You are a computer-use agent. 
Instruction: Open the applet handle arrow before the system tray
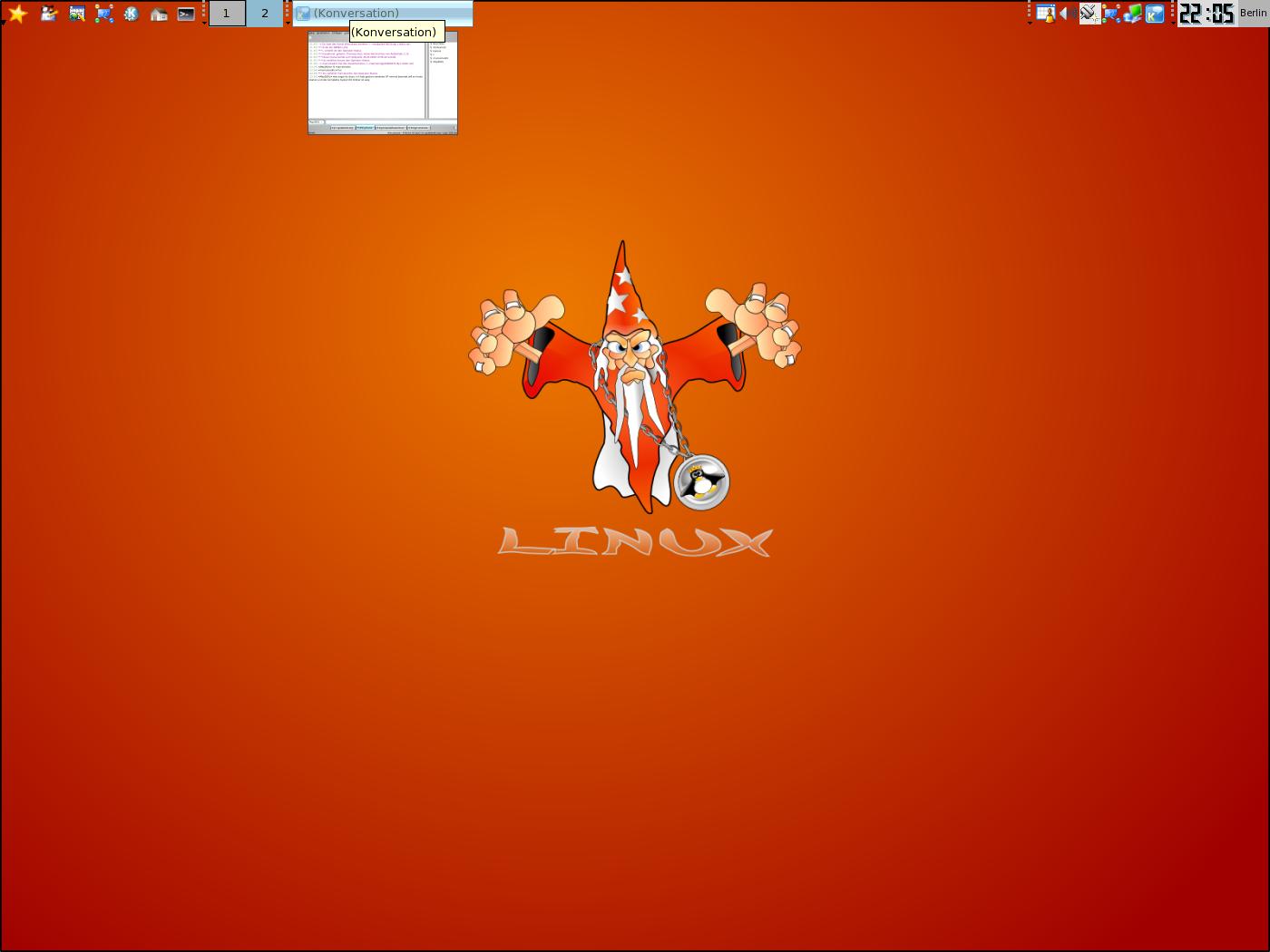pos(1030,23)
